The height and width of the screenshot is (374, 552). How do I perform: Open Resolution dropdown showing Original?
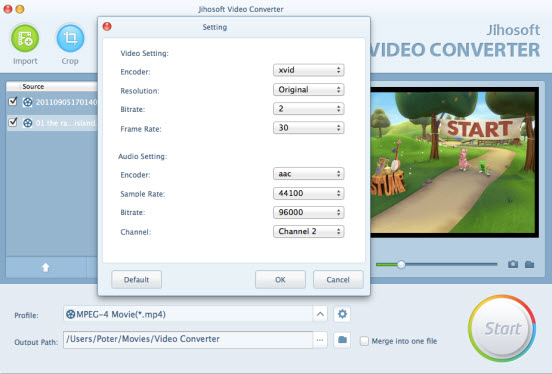click(x=308, y=89)
